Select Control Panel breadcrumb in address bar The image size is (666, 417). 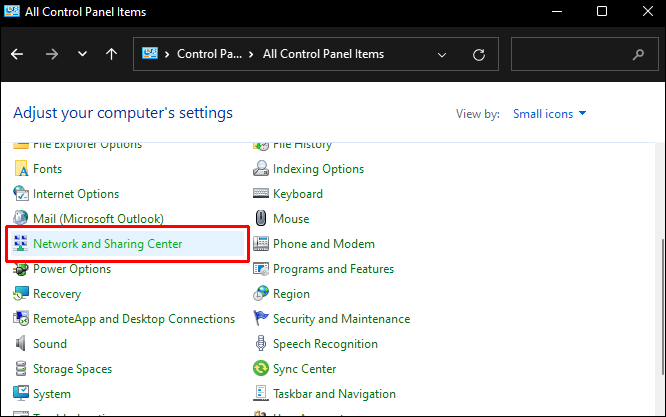point(209,54)
